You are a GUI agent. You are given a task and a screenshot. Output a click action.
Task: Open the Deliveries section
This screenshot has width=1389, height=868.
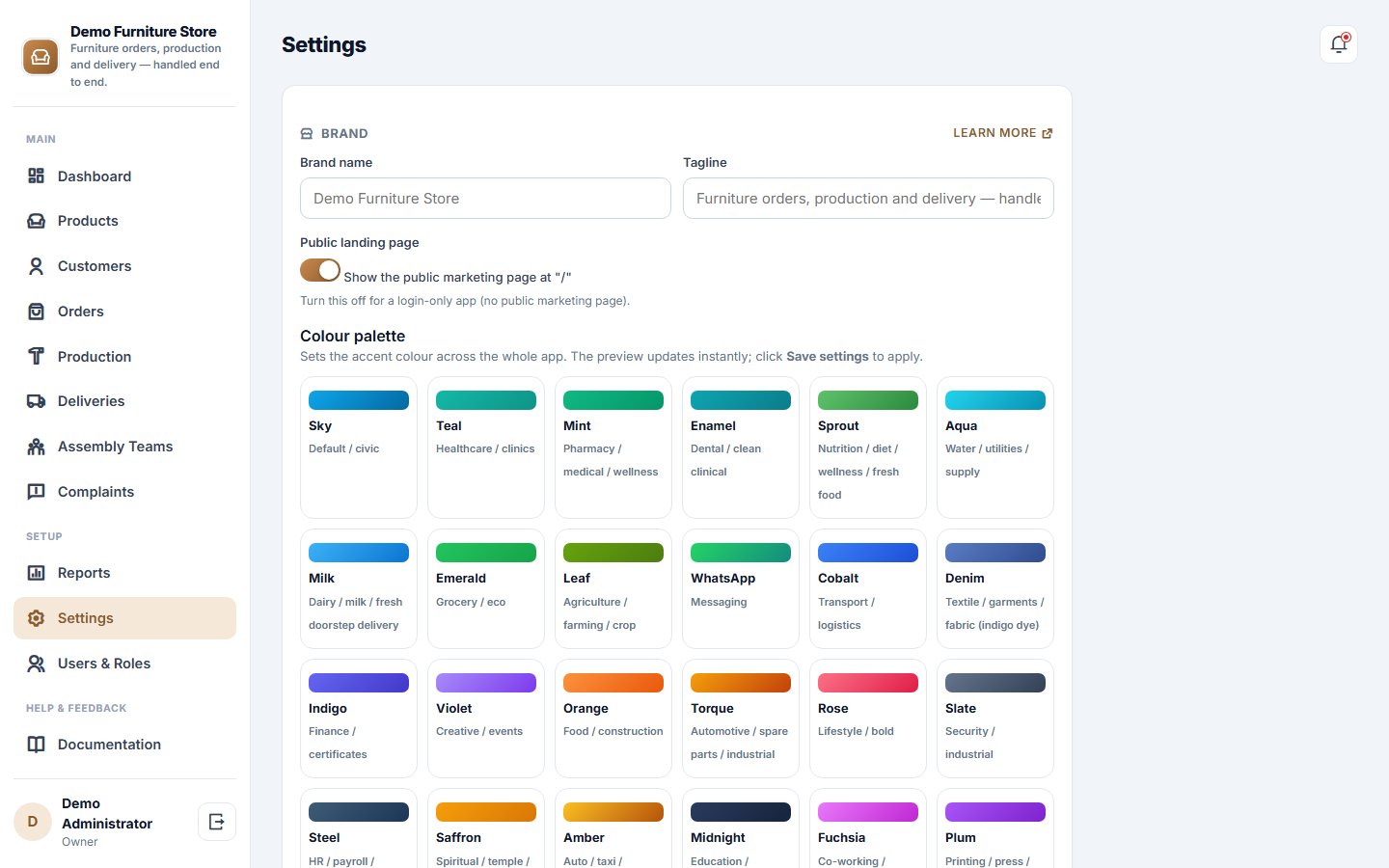pos(124,401)
